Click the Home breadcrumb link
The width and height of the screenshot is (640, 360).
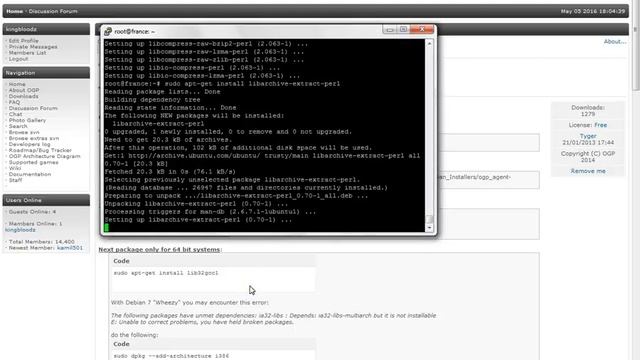(x=14, y=11)
